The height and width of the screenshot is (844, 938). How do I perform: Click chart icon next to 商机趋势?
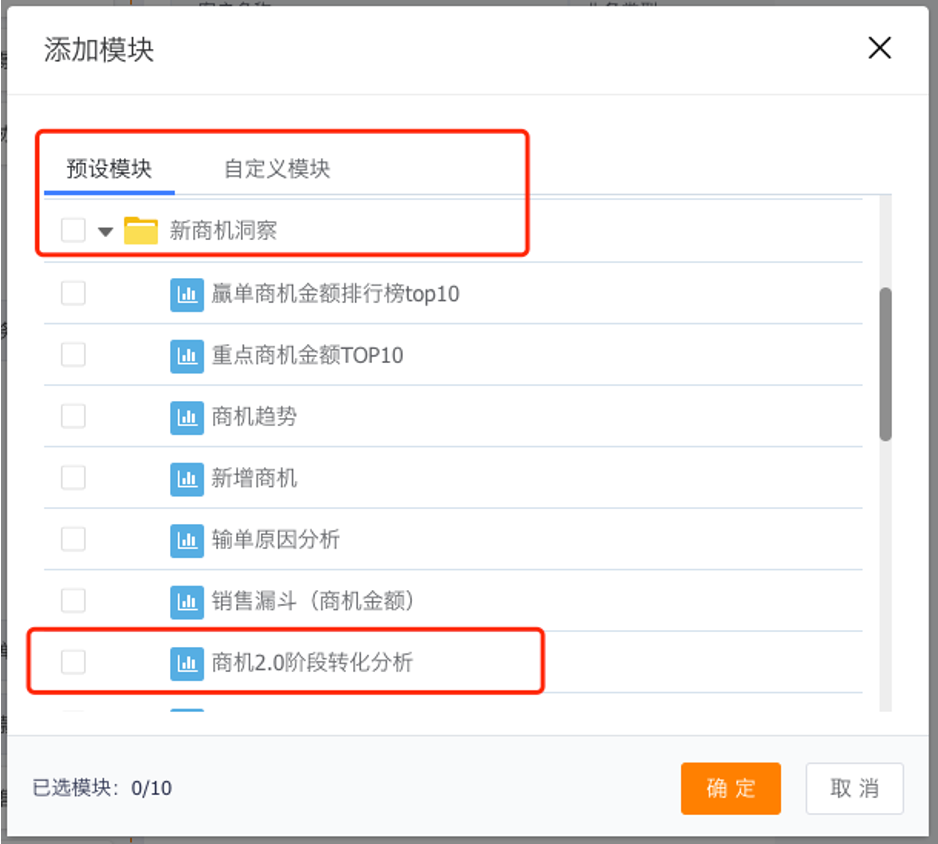[187, 417]
